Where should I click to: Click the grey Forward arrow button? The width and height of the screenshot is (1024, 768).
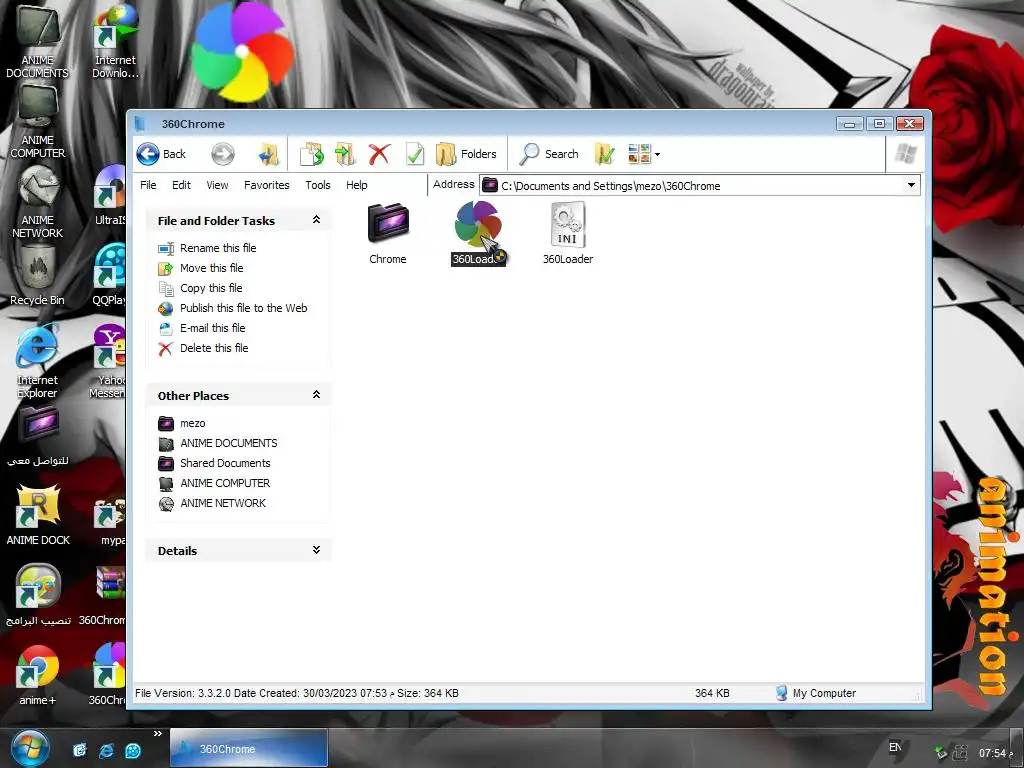tap(223, 154)
